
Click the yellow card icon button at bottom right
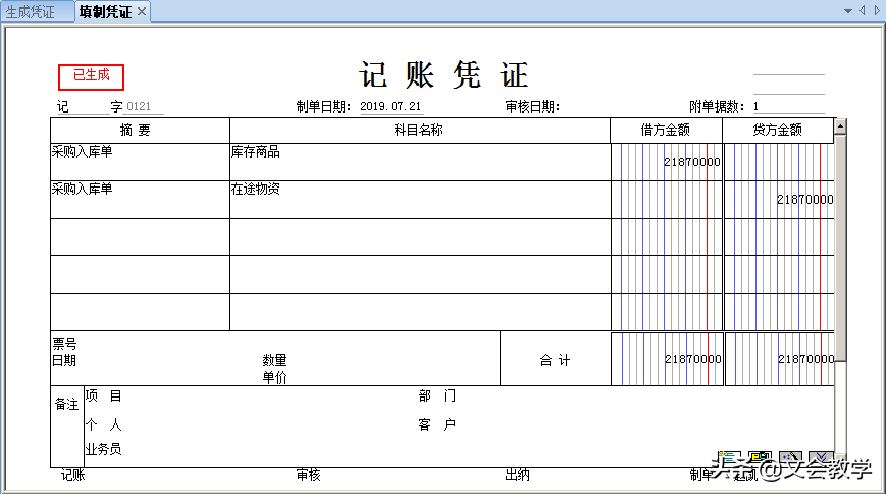pos(760,457)
